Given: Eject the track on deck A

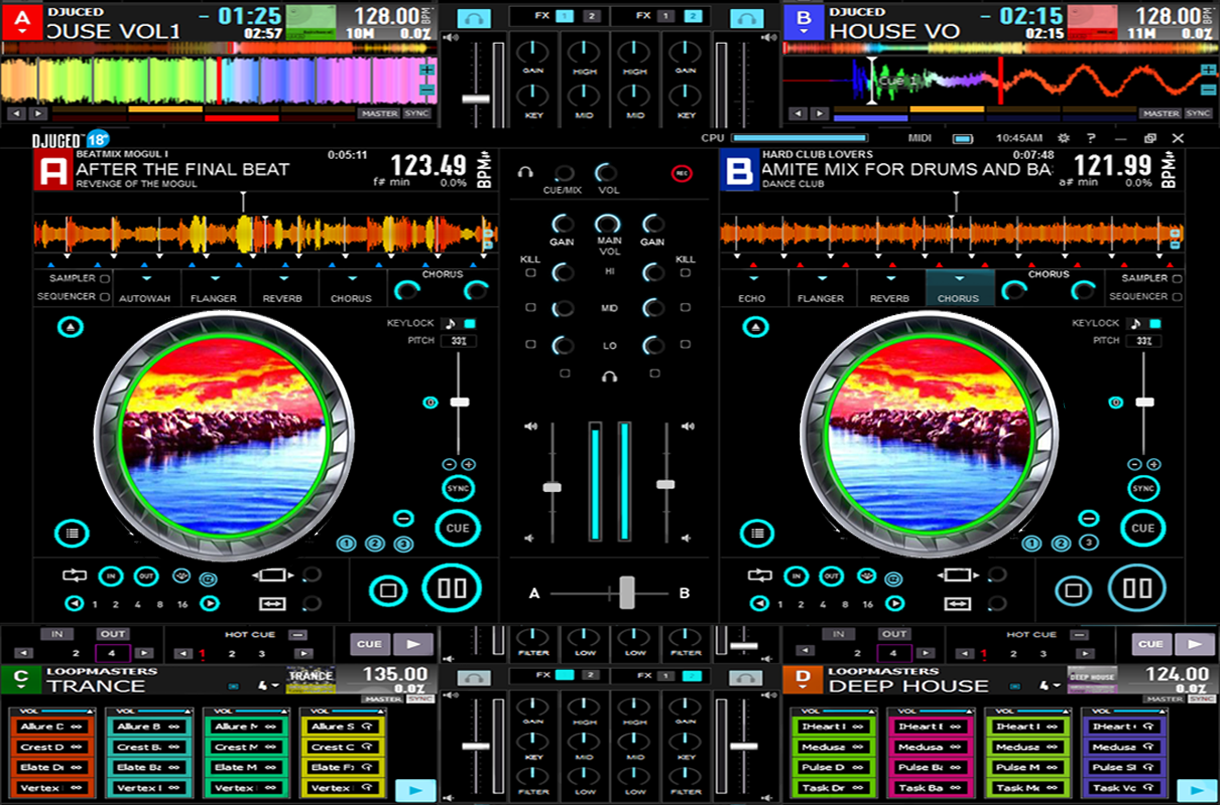Looking at the screenshot, I should click(x=70, y=327).
